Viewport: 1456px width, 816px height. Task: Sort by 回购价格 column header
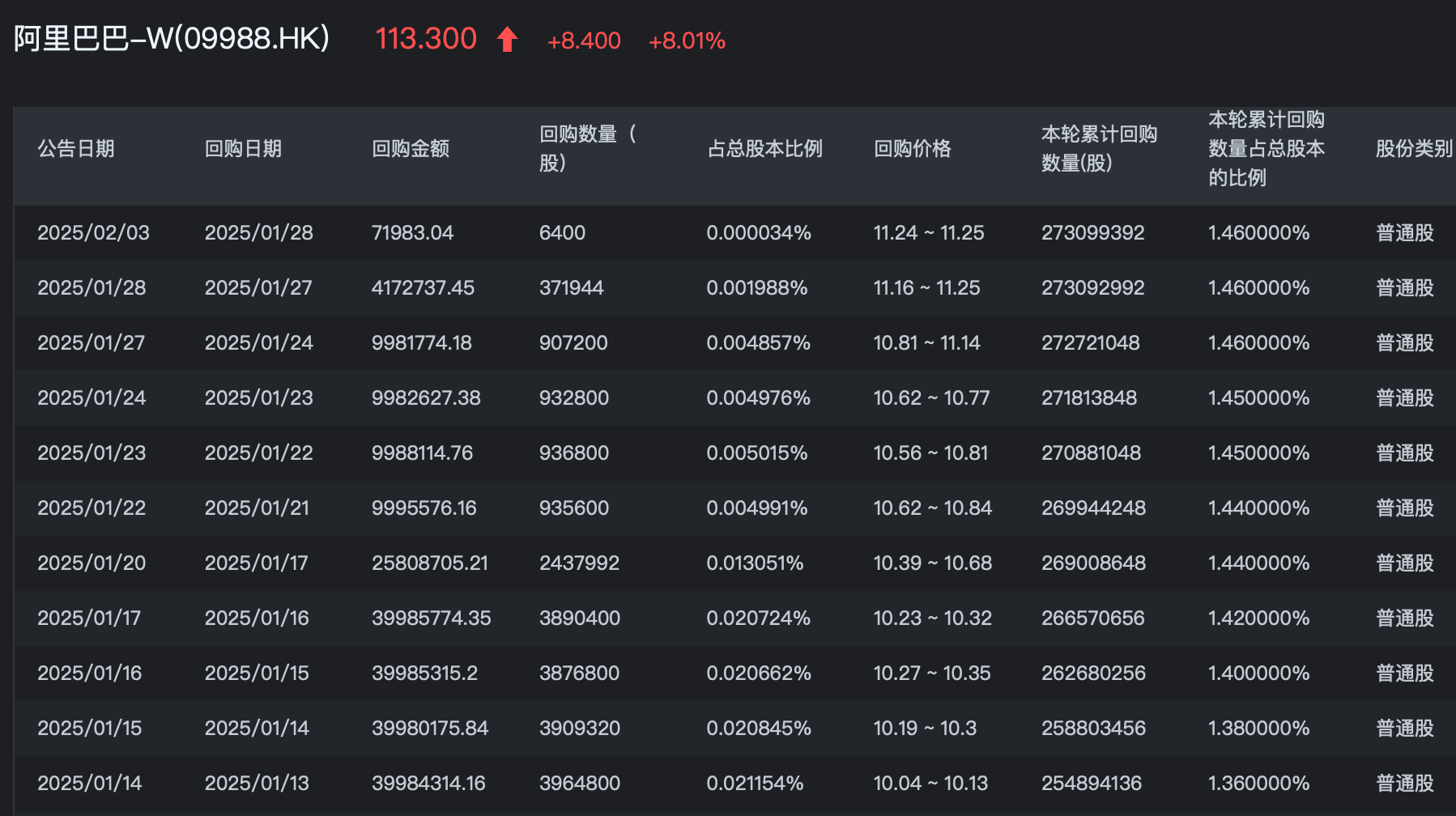913,149
